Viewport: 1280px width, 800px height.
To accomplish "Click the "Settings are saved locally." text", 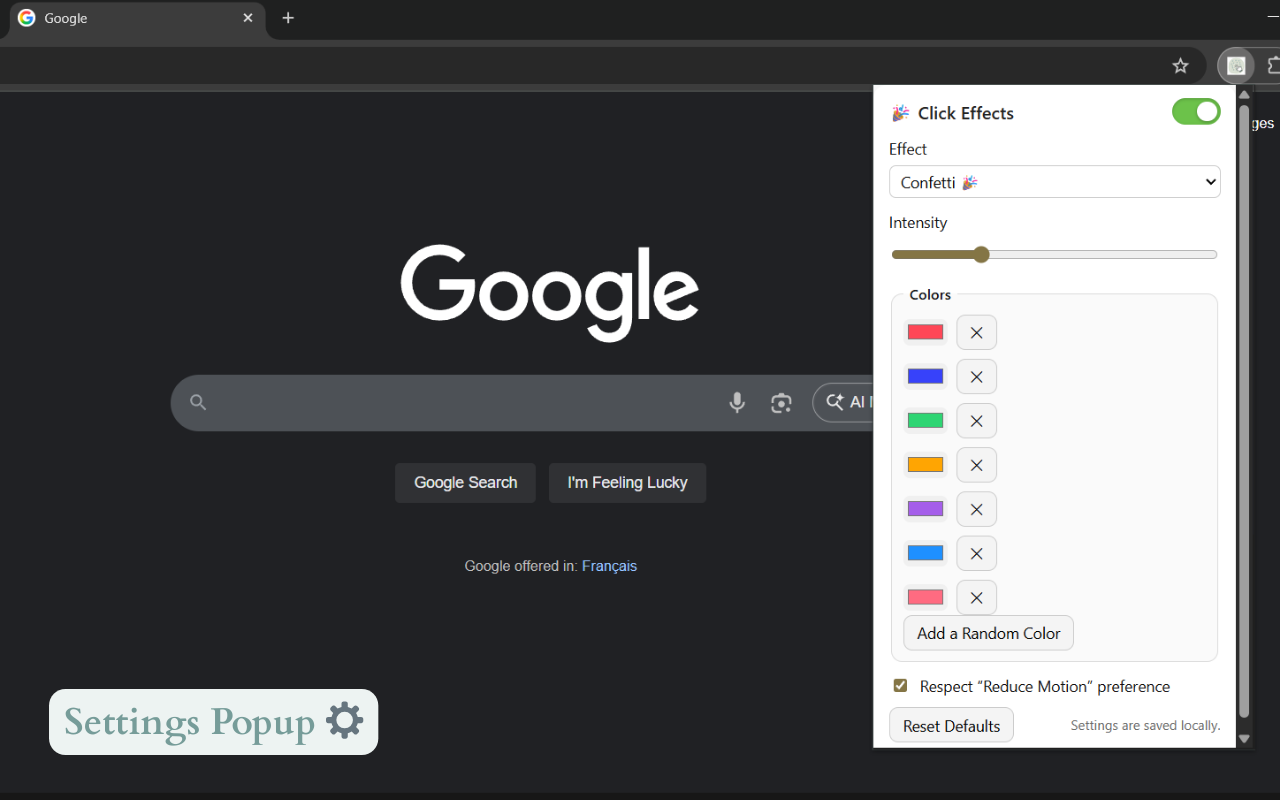I will [x=1145, y=726].
